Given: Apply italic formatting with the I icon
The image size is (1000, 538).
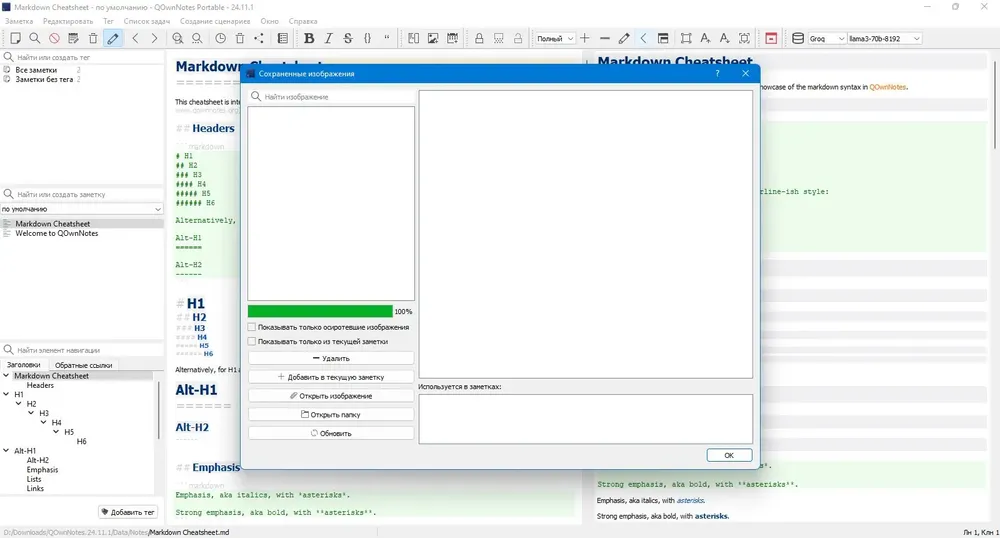Looking at the screenshot, I should 328,38.
